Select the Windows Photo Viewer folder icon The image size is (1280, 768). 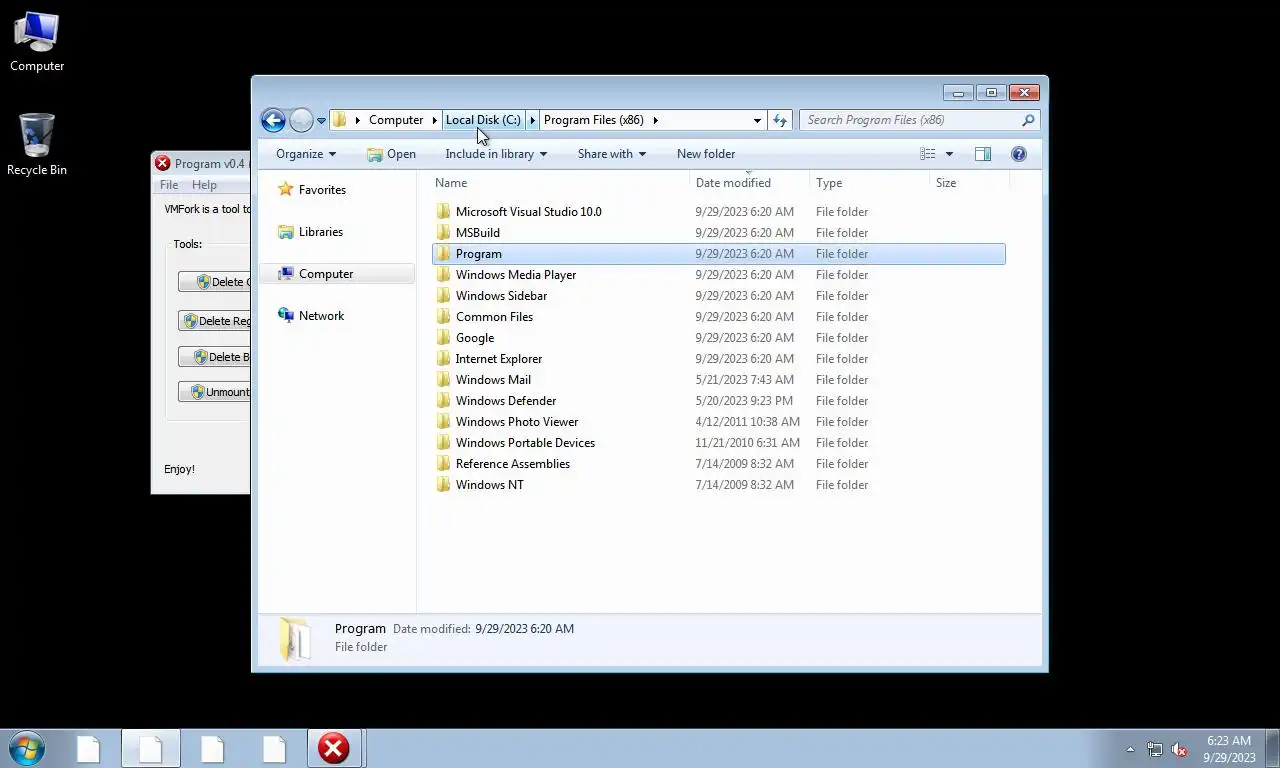(444, 422)
